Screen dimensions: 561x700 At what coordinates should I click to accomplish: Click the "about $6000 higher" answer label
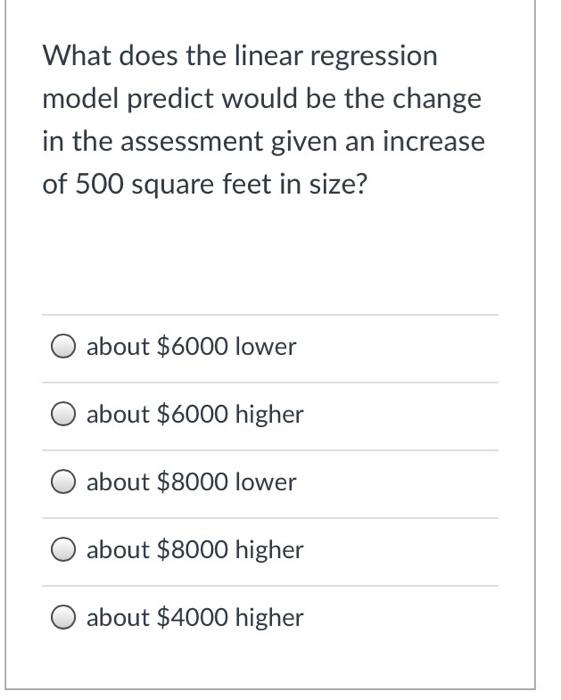tap(195, 414)
